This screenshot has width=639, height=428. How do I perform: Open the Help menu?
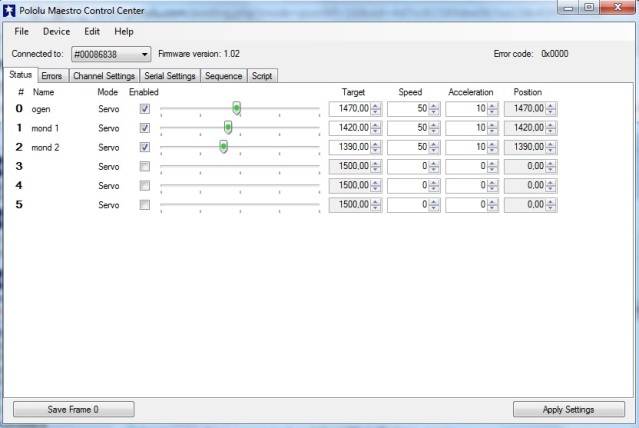[124, 32]
